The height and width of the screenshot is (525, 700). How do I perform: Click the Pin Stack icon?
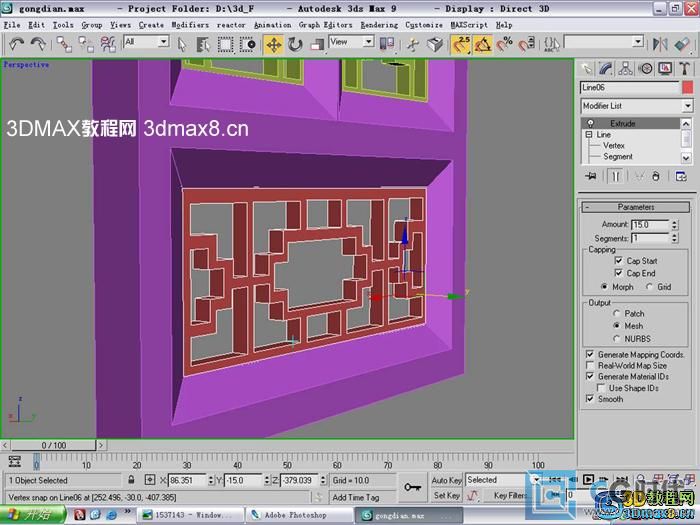(591, 176)
